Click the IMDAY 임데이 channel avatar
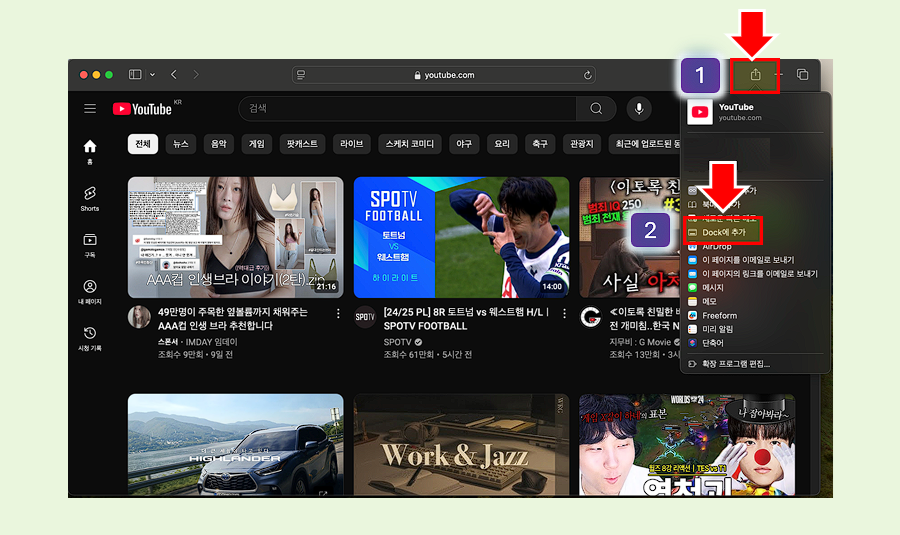Image resolution: width=900 pixels, height=535 pixels. point(139,317)
